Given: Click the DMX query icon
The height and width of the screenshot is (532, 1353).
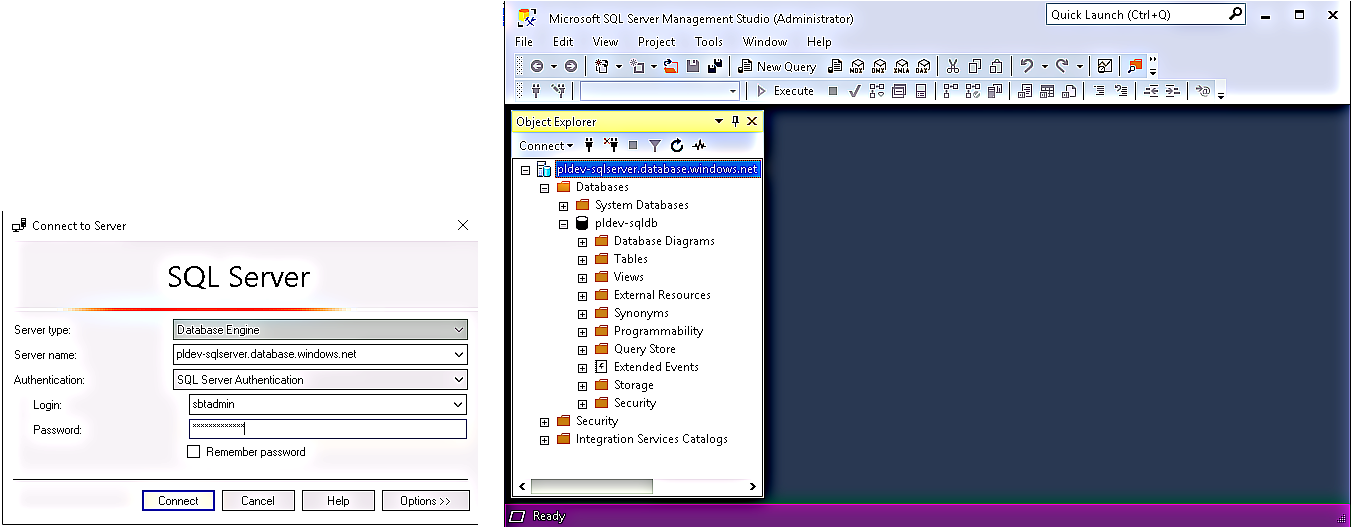Looking at the screenshot, I should pos(879,66).
